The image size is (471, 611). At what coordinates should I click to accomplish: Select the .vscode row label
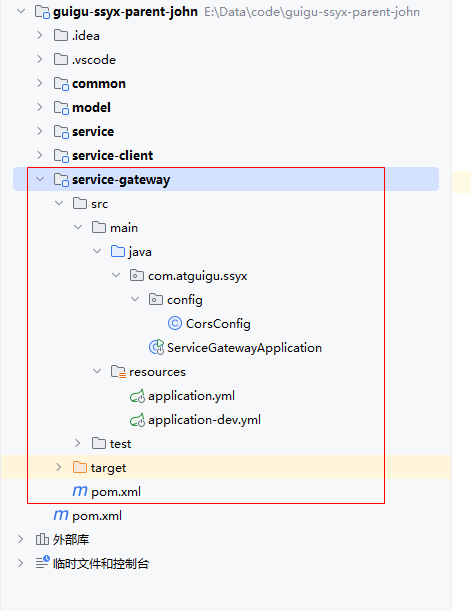pyautogui.click(x=94, y=60)
